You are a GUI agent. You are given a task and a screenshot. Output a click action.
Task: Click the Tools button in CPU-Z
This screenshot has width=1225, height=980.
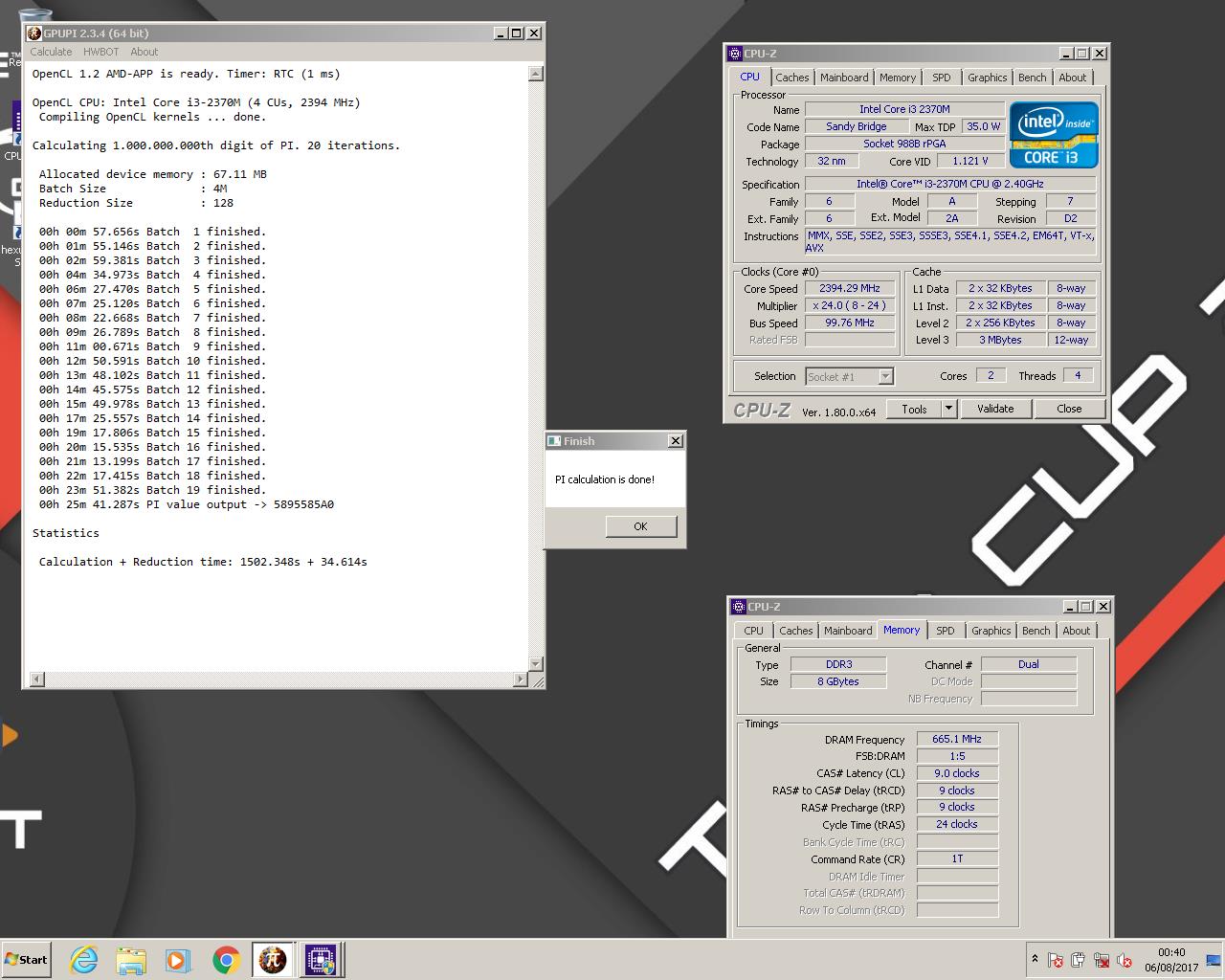tap(914, 409)
